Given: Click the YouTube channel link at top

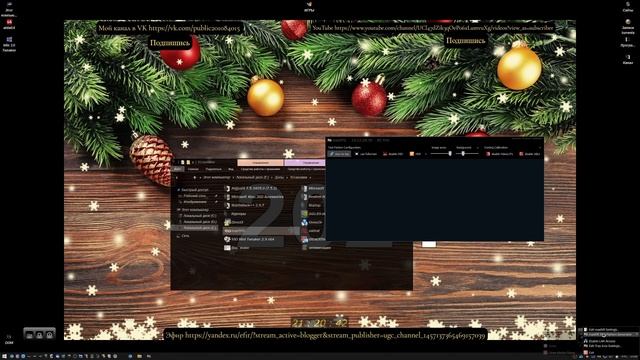Looking at the screenshot, I should click(x=433, y=28).
